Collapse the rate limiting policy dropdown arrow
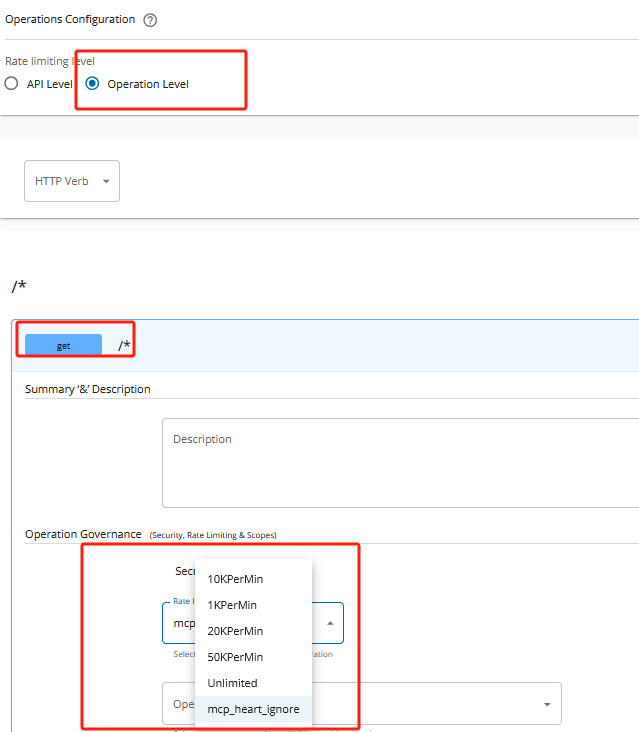The image size is (639, 732). pos(330,623)
